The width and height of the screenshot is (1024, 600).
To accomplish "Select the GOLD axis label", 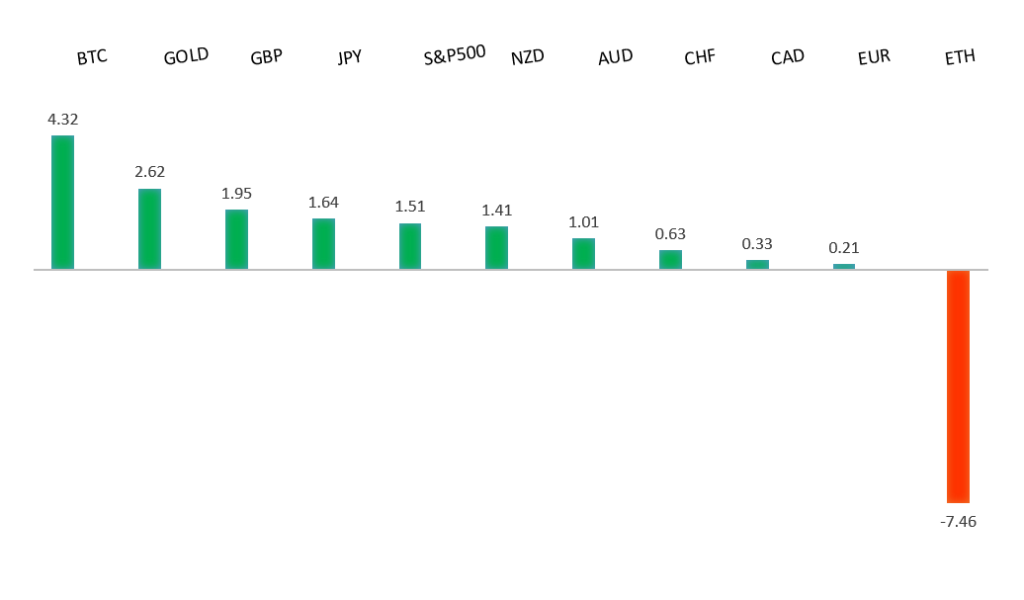I will coord(186,56).
